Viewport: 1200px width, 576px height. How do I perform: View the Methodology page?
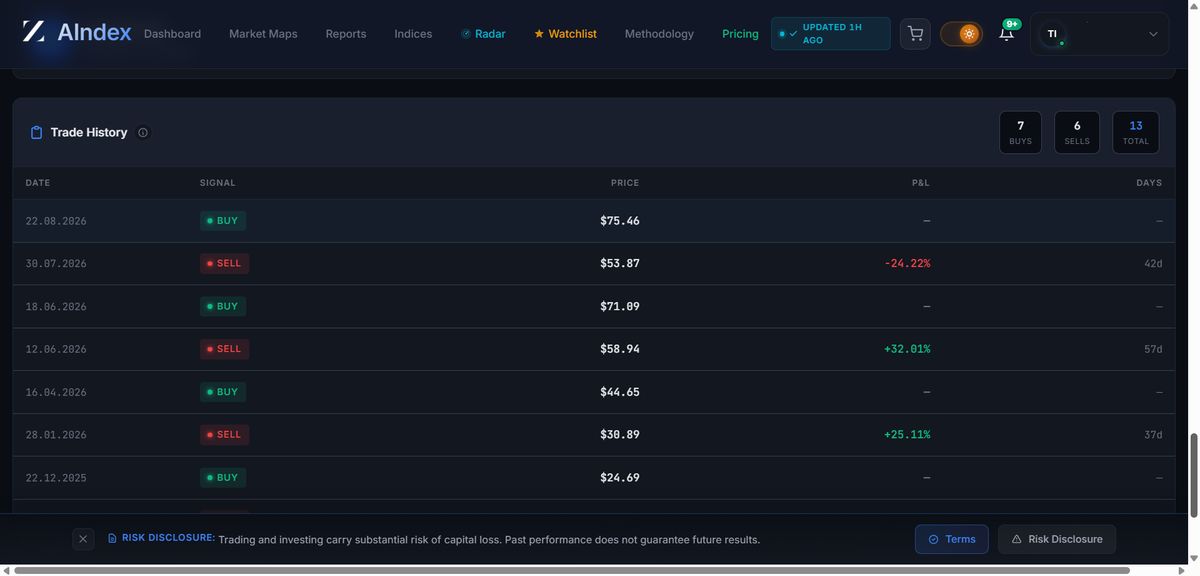pyautogui.click(x=659, y=34)
